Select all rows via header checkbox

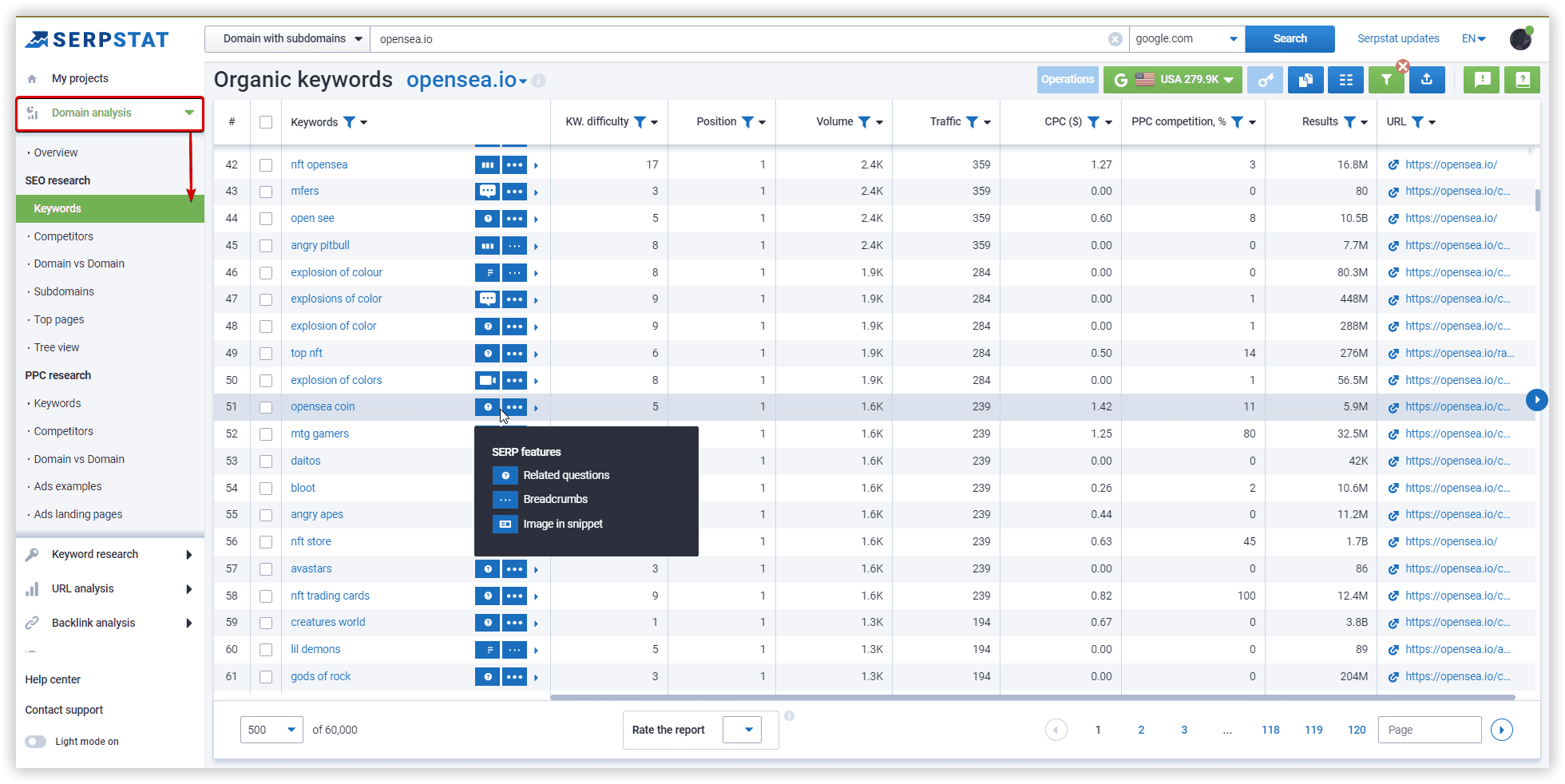click(266, 122)
